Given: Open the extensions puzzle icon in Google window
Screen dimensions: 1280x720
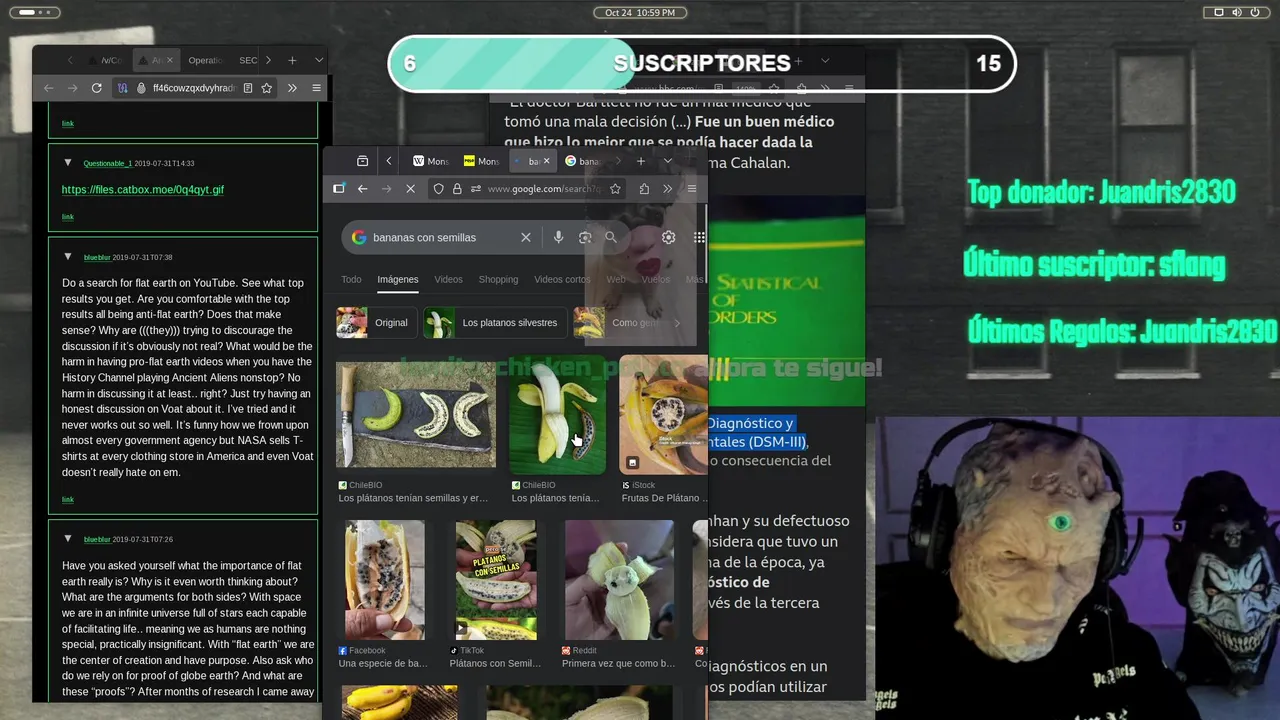Looking at the screenshot, I should point(644,189).
